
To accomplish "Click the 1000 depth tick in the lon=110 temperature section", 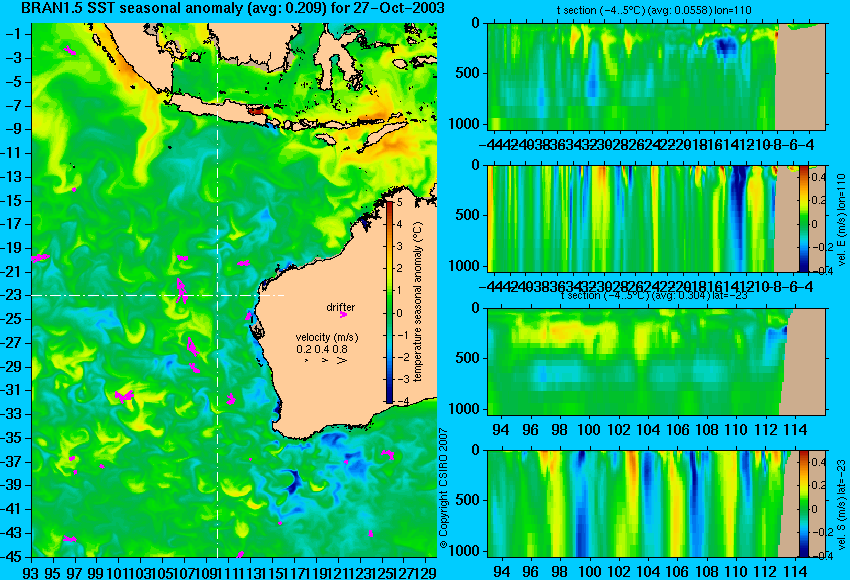I will (464, 124).
